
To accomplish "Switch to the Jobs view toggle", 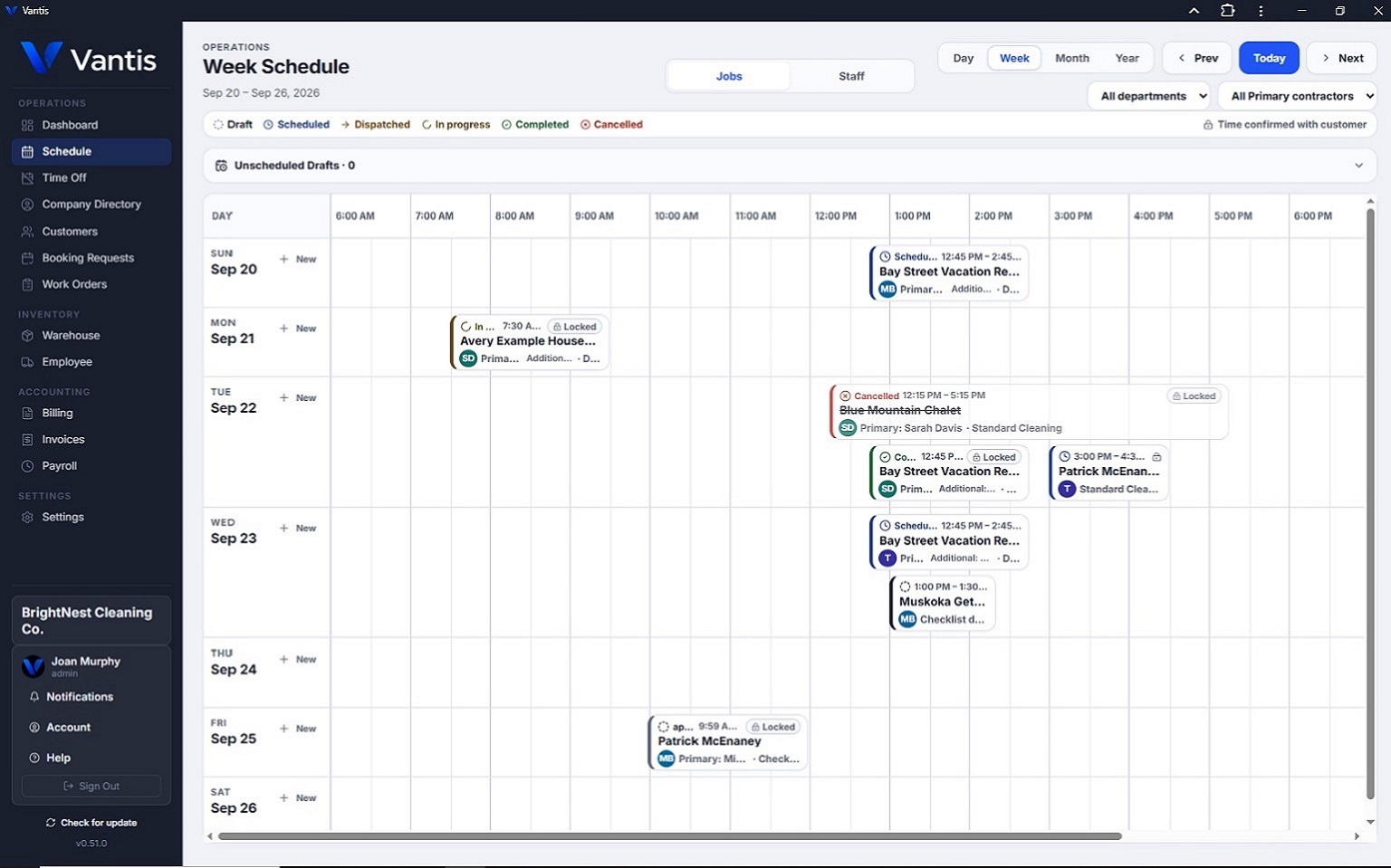I will click(729, 77).
